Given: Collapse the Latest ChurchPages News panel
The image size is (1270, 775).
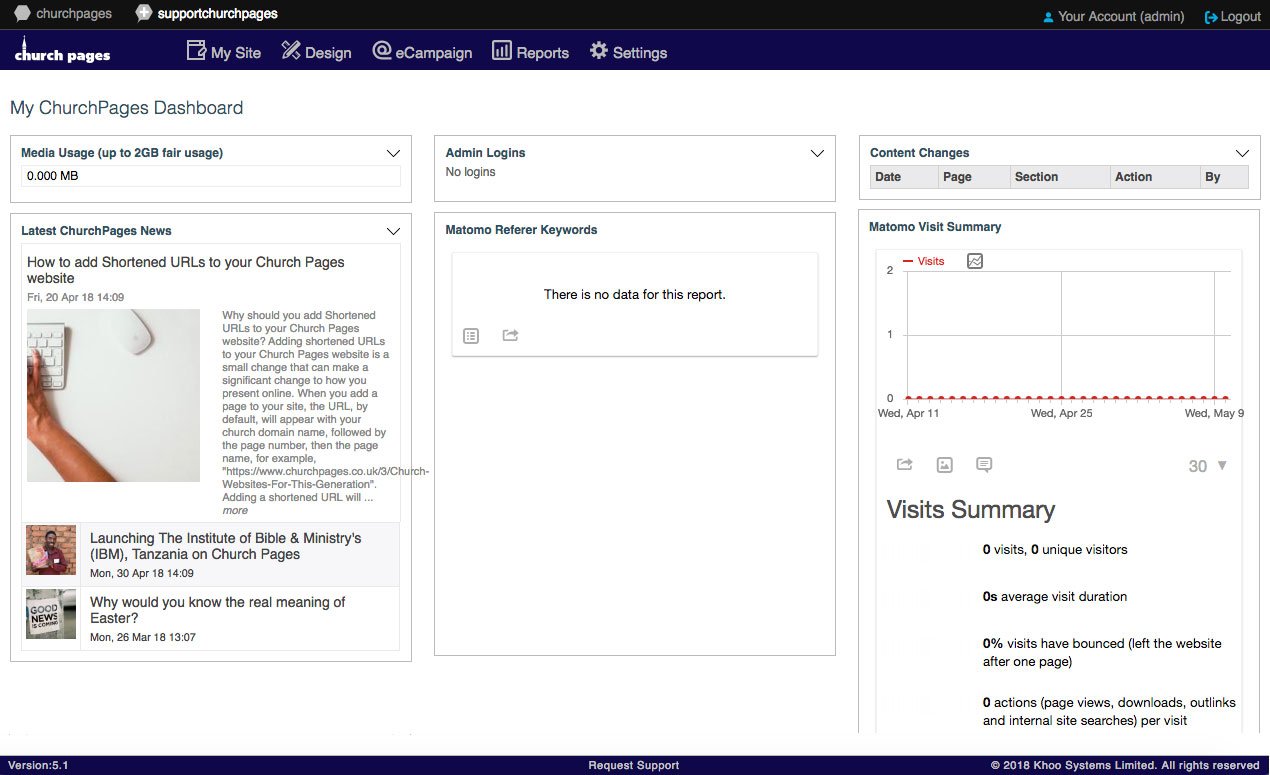Looking at the screenshot, I should coord(393,231).
